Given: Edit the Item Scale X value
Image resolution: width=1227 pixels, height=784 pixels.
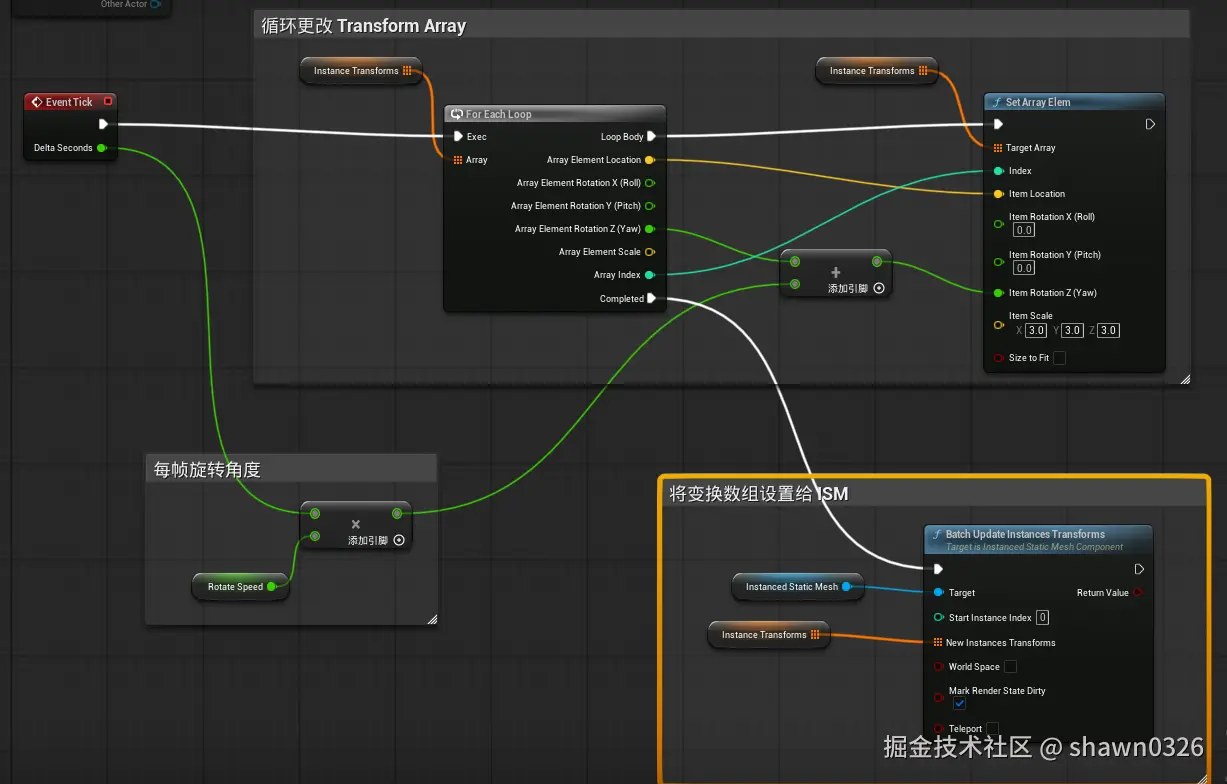Looking at the screenshot, I should pos(1036,331).
